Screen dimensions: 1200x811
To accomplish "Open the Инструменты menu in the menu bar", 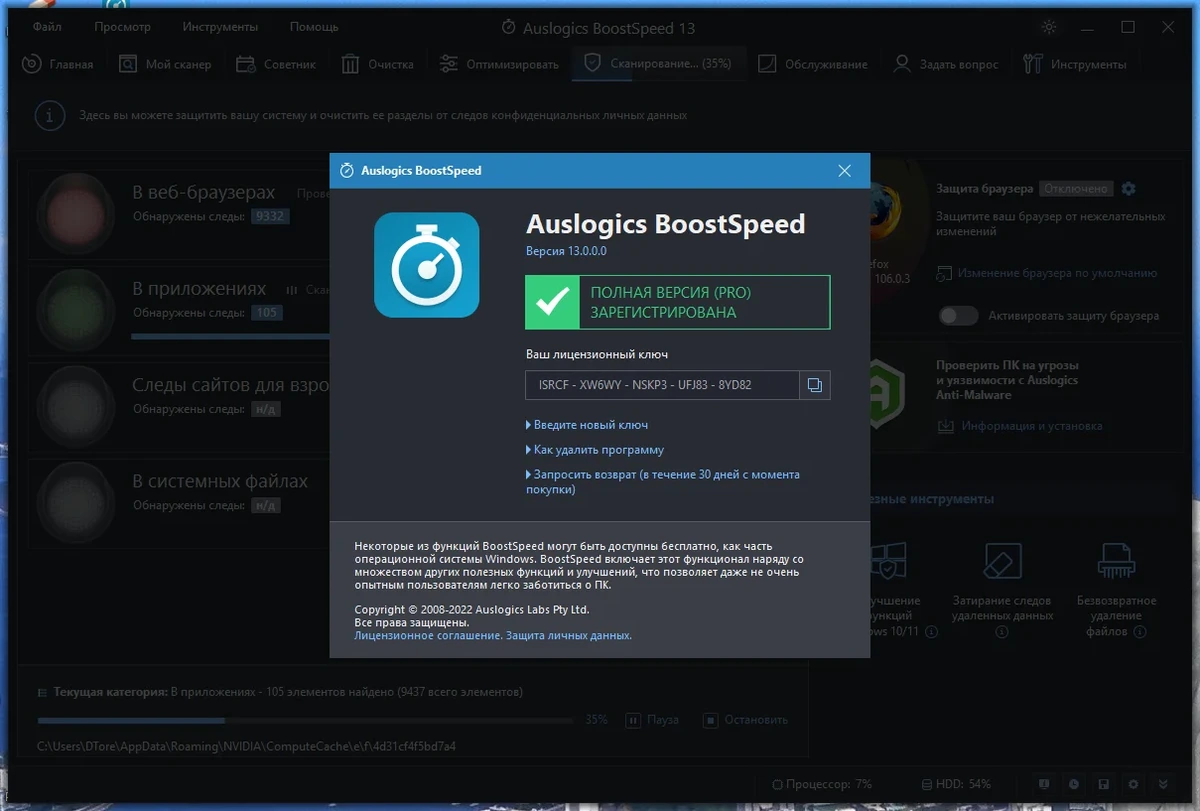I will pos(220,27).
